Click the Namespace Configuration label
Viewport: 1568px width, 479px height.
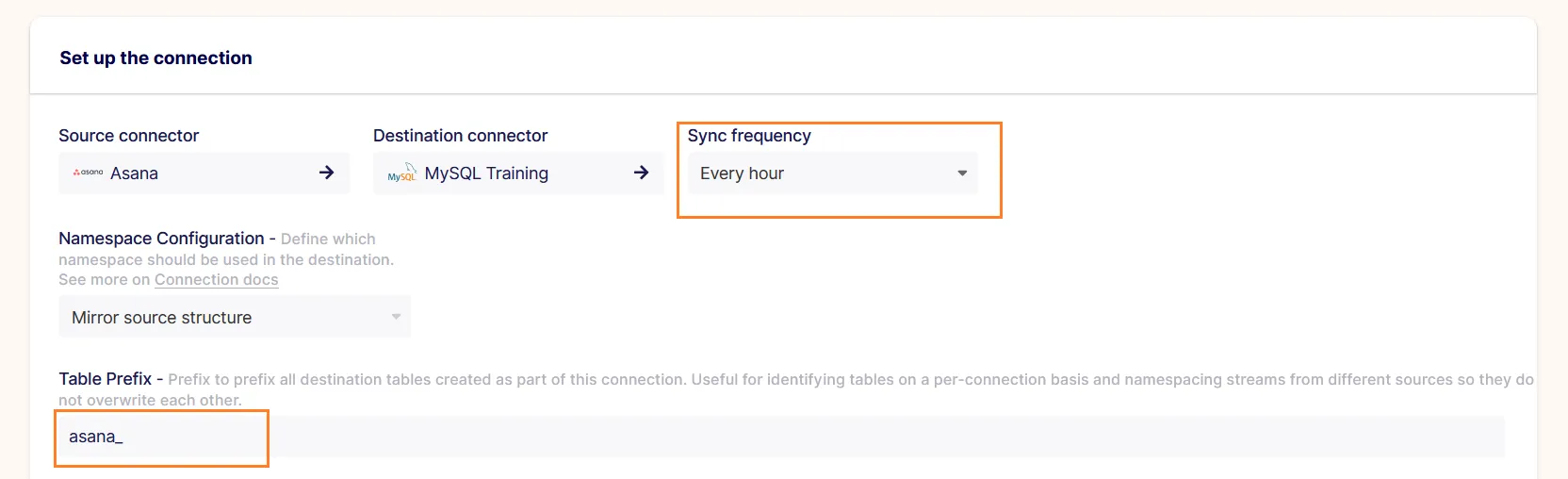(161, 239)
